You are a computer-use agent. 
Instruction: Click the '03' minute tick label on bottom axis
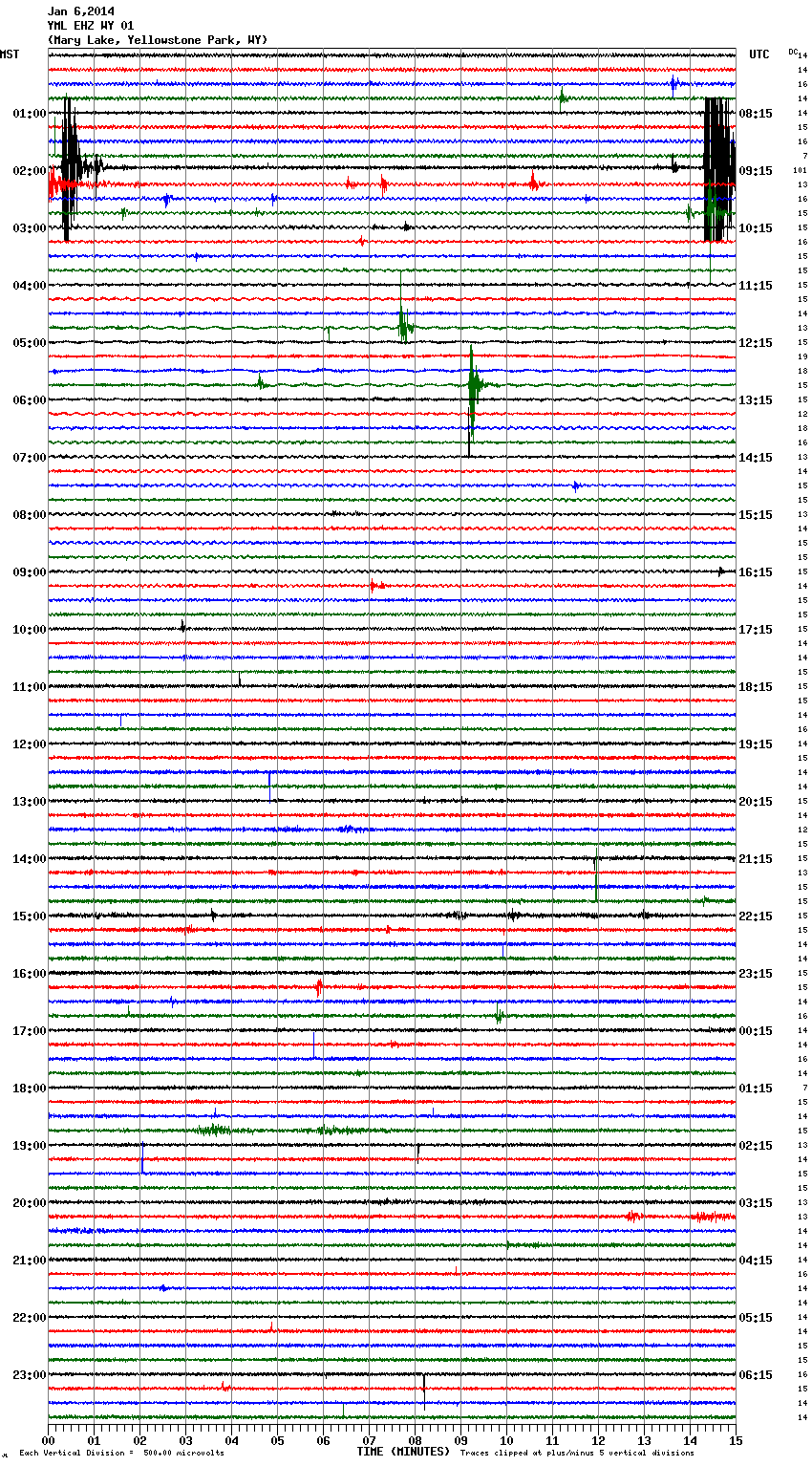(x=186, y=1440)
